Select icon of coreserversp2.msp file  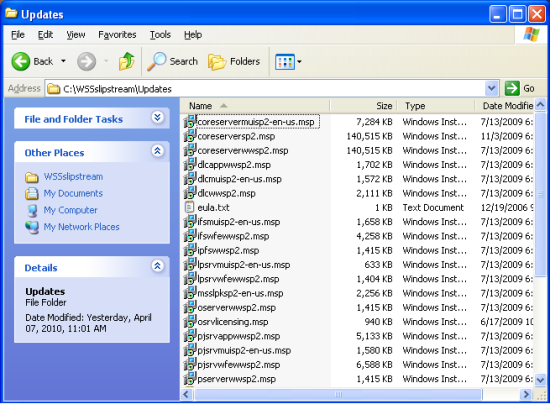coord(189,136)
